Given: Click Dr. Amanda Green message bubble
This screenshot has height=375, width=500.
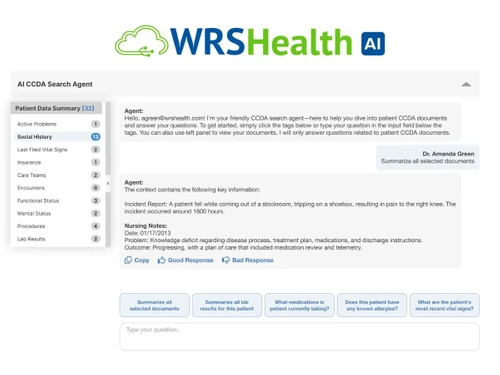Looking at the screenshot, I should point(428,157).
